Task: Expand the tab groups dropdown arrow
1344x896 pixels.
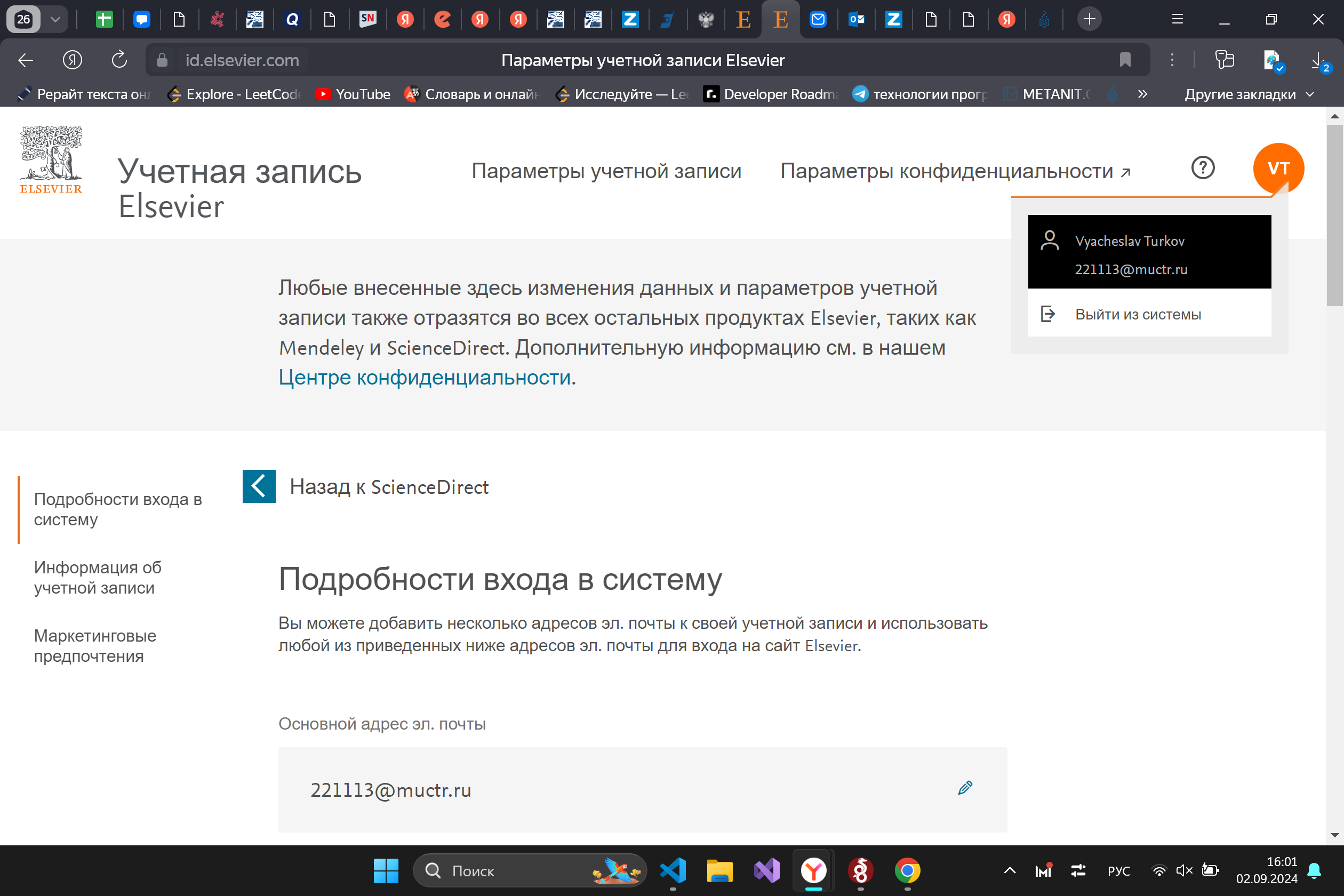Action: (x=55, y=19)
